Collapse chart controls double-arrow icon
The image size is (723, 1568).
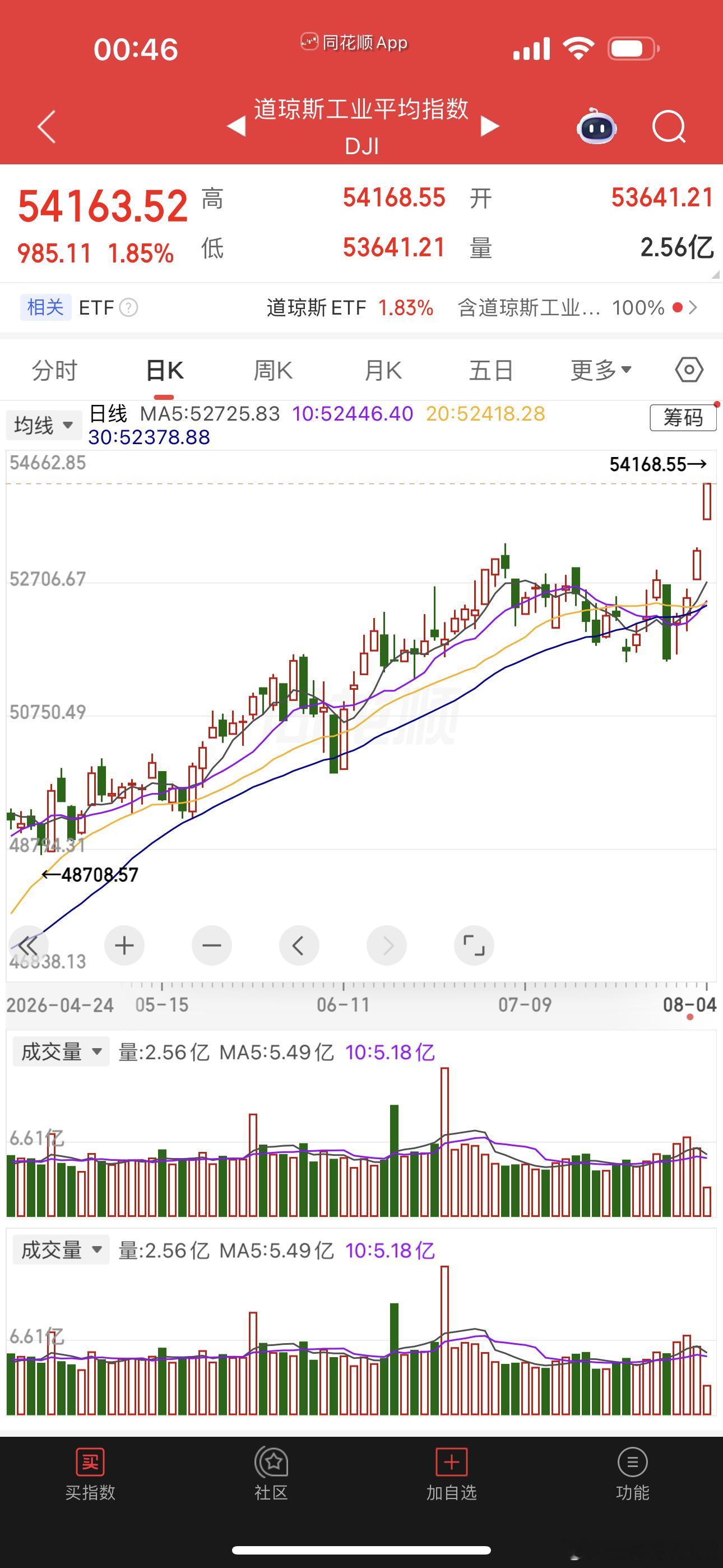[28, 946]
